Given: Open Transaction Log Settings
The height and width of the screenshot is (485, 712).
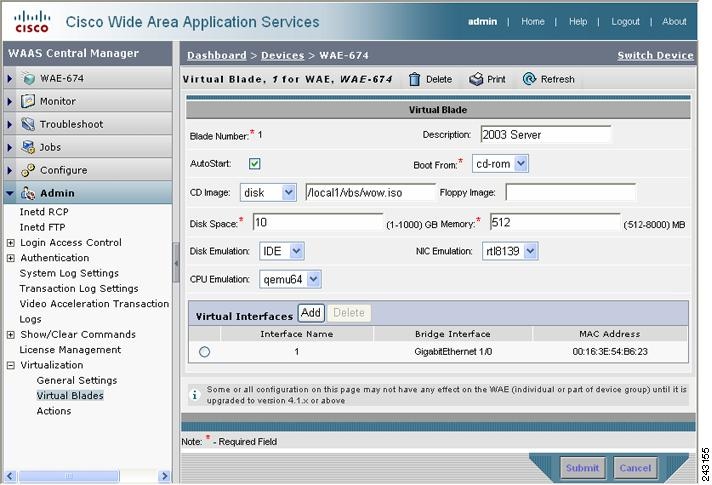Looking at the screenshot, I should [x=79, y=288].
